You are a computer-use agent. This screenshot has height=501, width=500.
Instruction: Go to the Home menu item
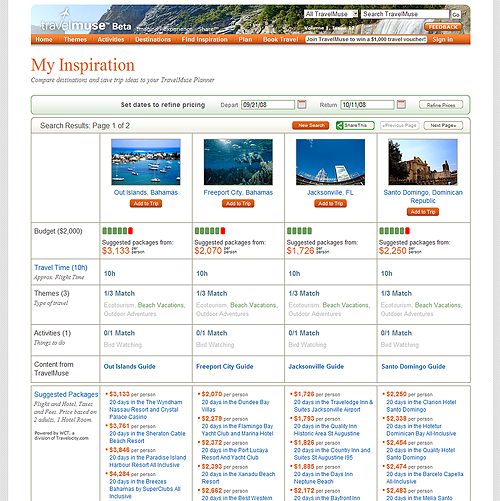[x=44, y=39]
